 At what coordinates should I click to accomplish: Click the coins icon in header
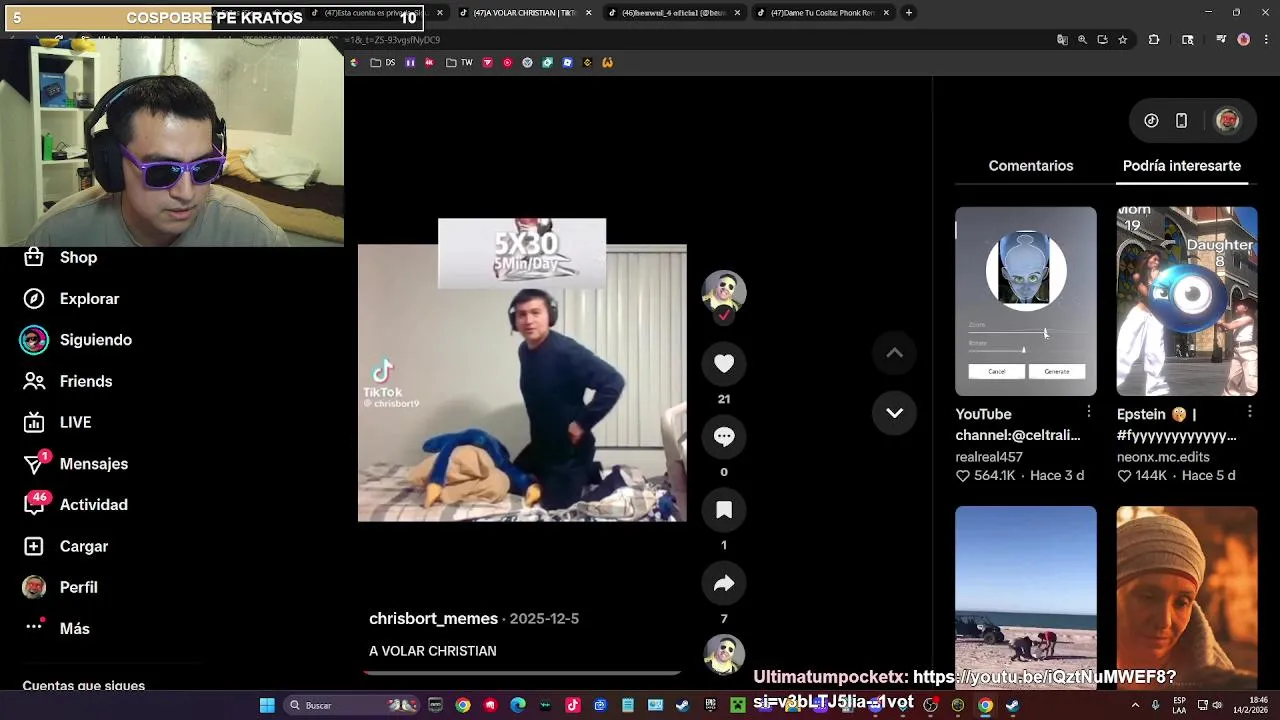click(1151, 121)
